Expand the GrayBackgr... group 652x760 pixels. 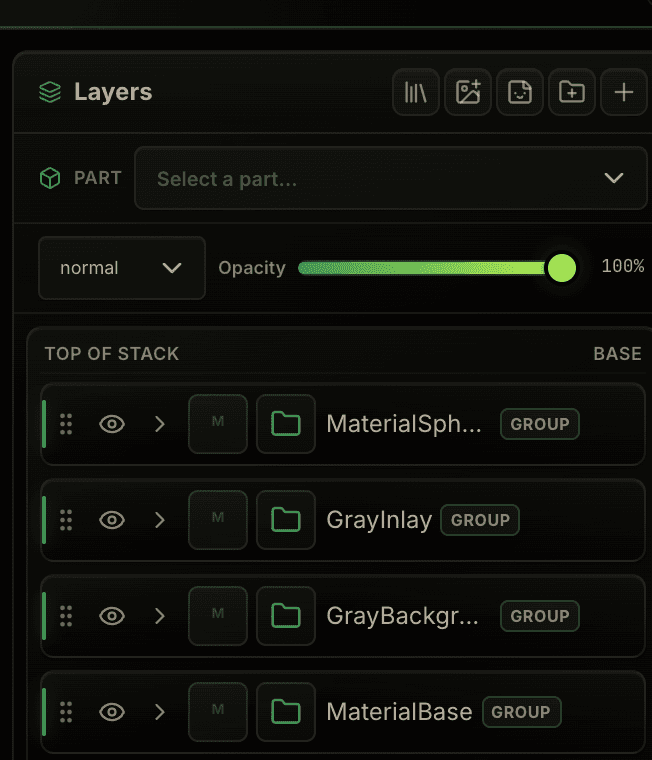pos(160,616)
